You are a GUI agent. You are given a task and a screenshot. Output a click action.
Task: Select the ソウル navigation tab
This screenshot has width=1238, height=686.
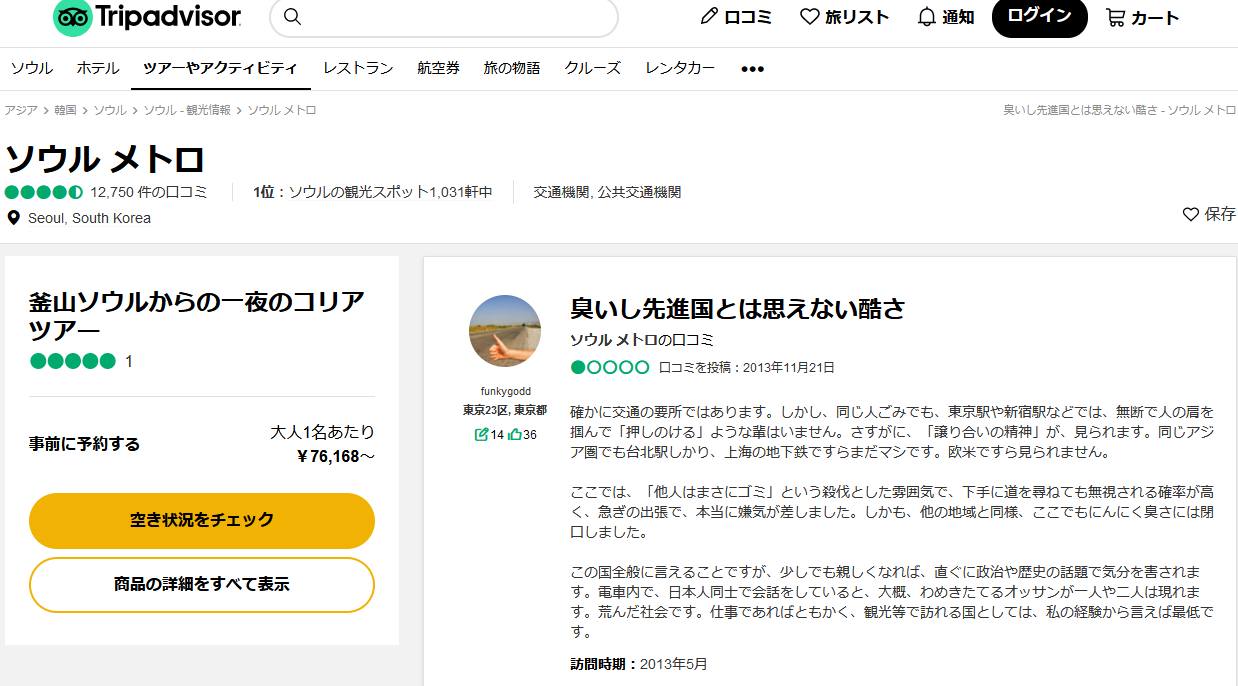[x=32, y=68]
